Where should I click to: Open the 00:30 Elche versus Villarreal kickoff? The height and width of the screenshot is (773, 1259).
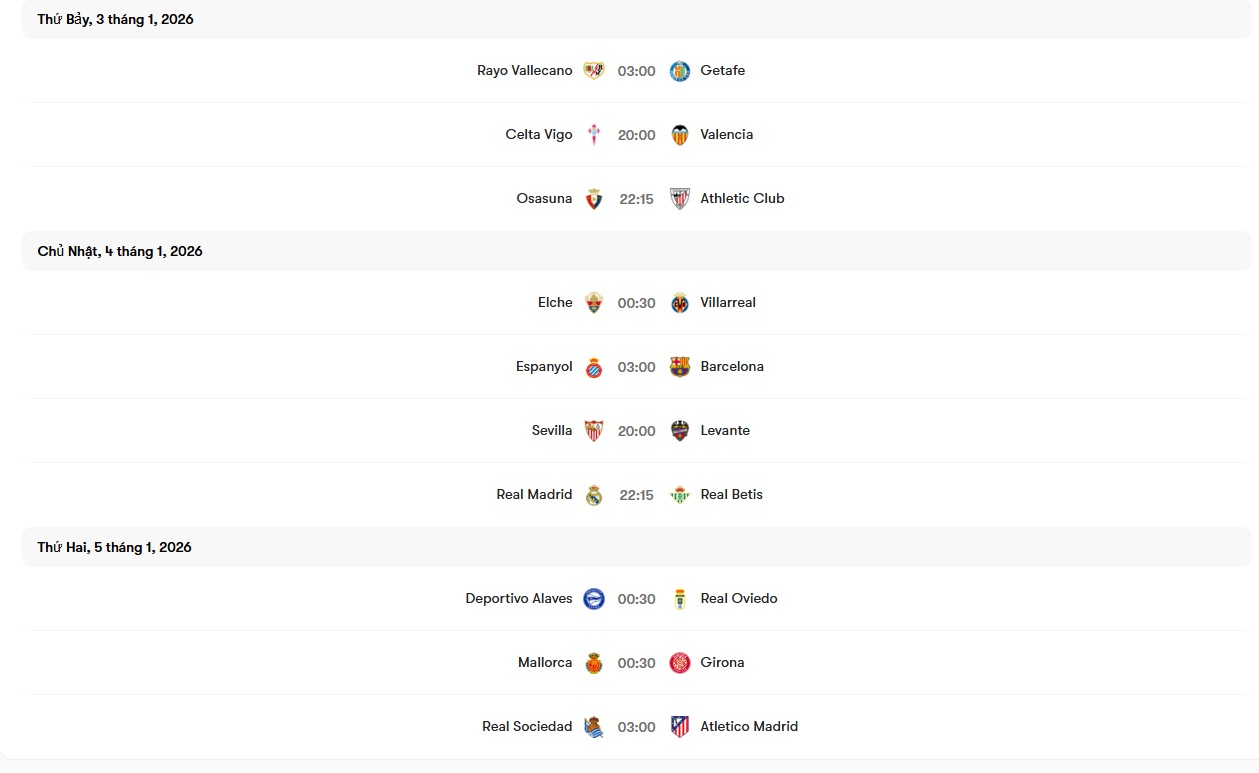(x=637, y=303)
